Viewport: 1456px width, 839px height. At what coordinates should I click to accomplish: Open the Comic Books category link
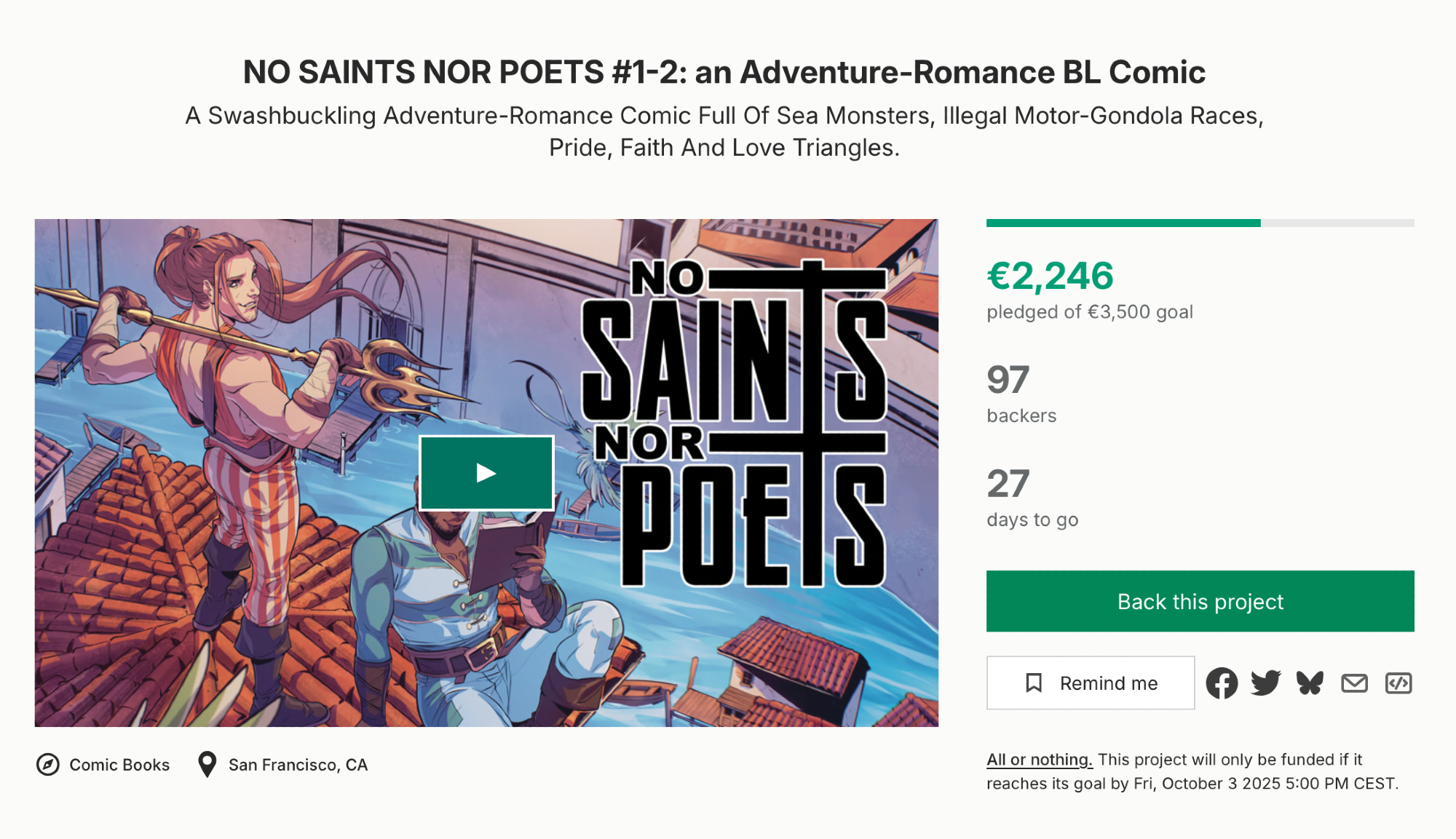click(x=119, y=765)
